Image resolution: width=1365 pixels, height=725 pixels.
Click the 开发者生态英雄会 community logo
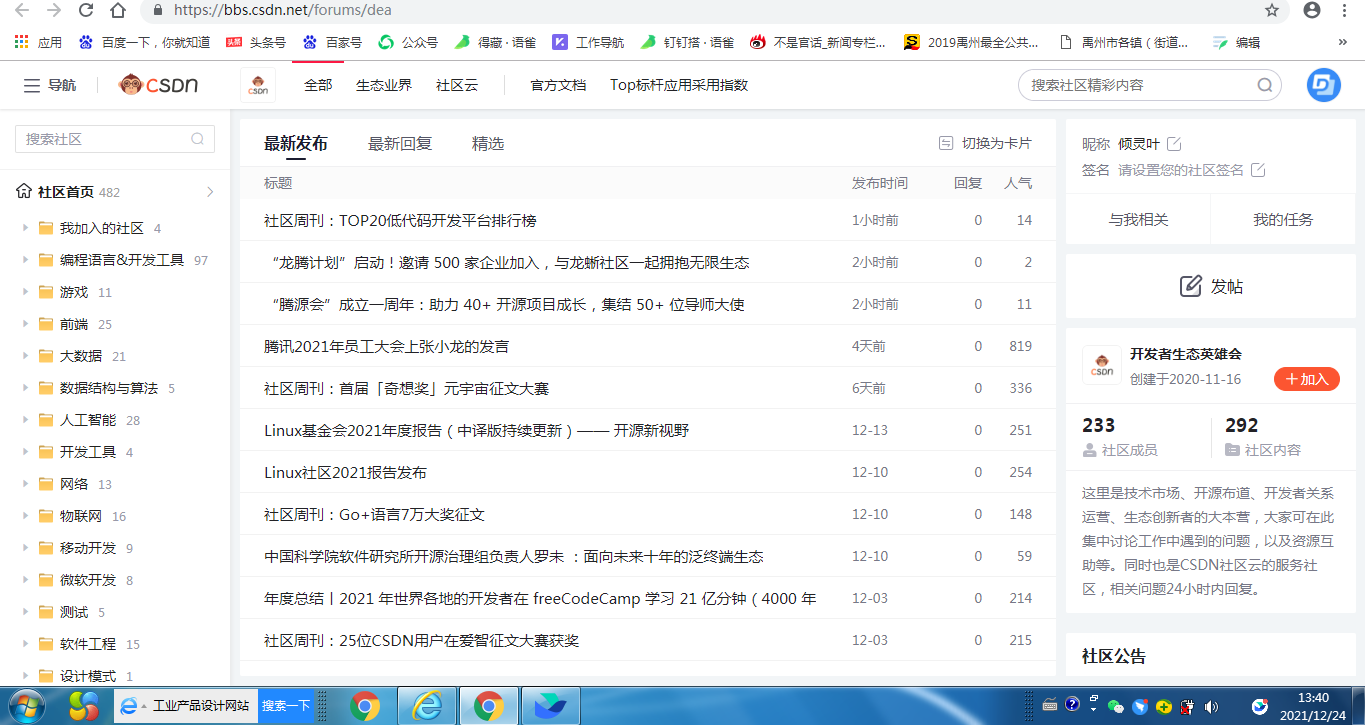(x=1102, y=365)
